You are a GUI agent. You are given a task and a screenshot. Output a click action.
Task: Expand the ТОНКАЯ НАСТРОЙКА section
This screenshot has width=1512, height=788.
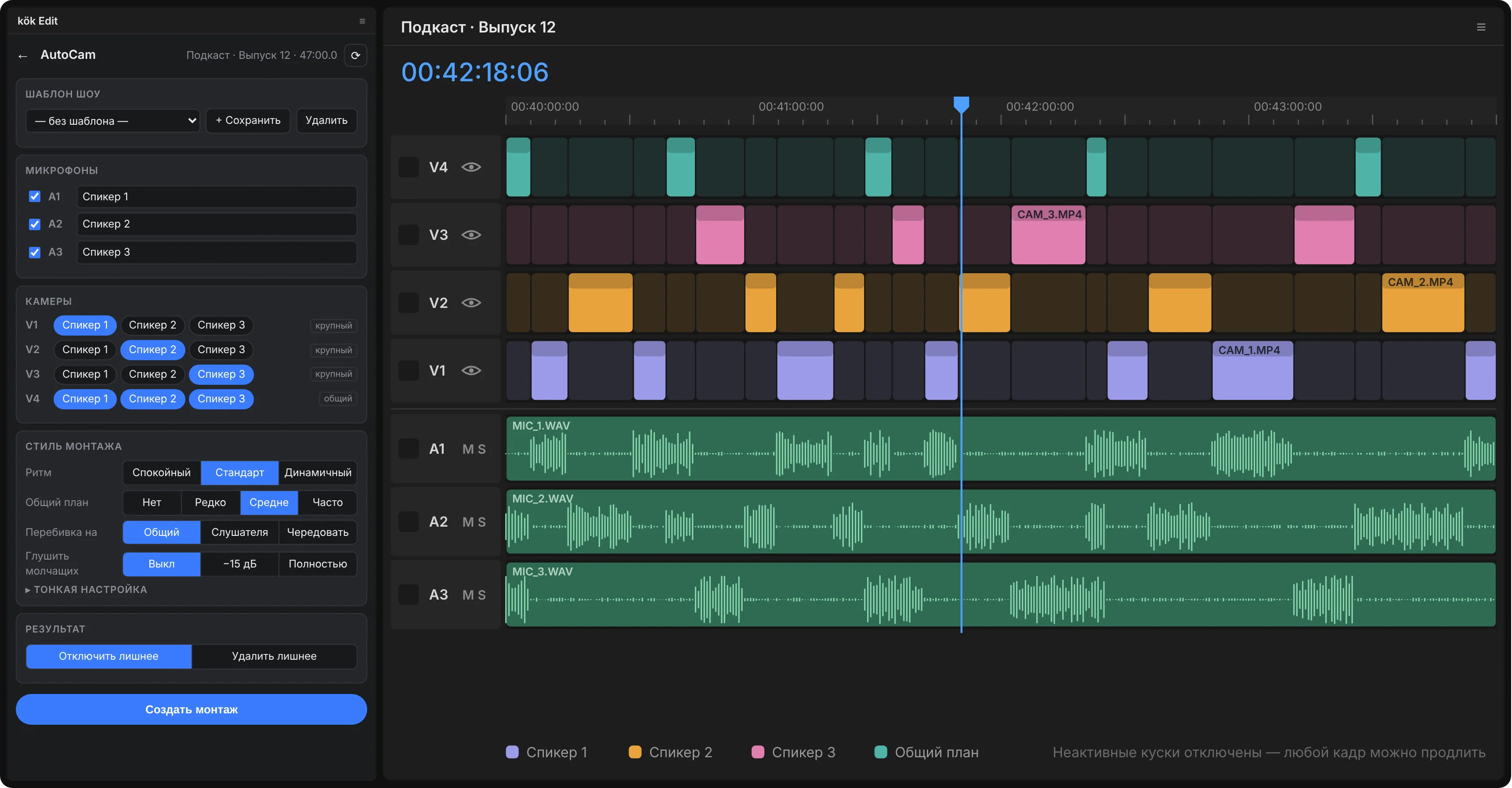point(86,589)
